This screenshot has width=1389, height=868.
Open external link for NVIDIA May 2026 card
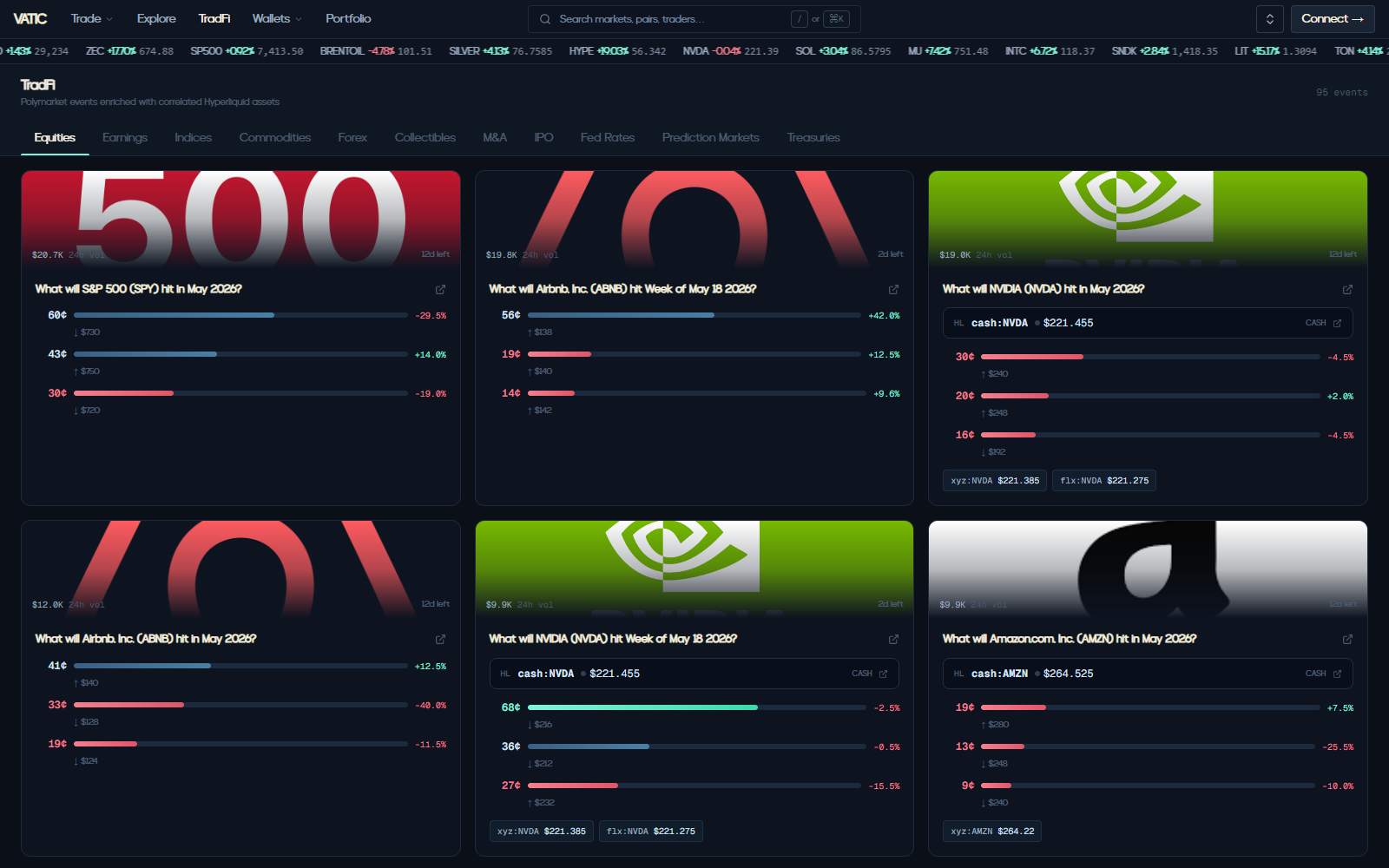click(x=1347, y=289)
